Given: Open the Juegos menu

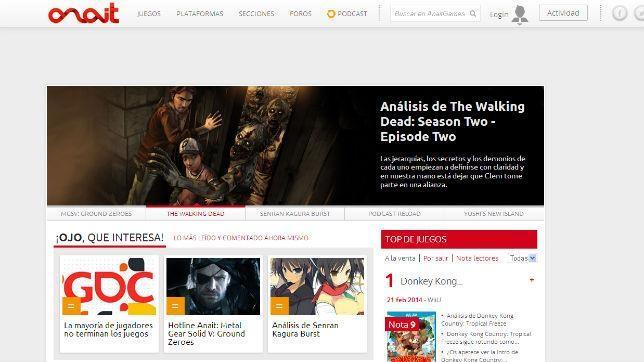Looking at the screenshot, I should [149, 14].
